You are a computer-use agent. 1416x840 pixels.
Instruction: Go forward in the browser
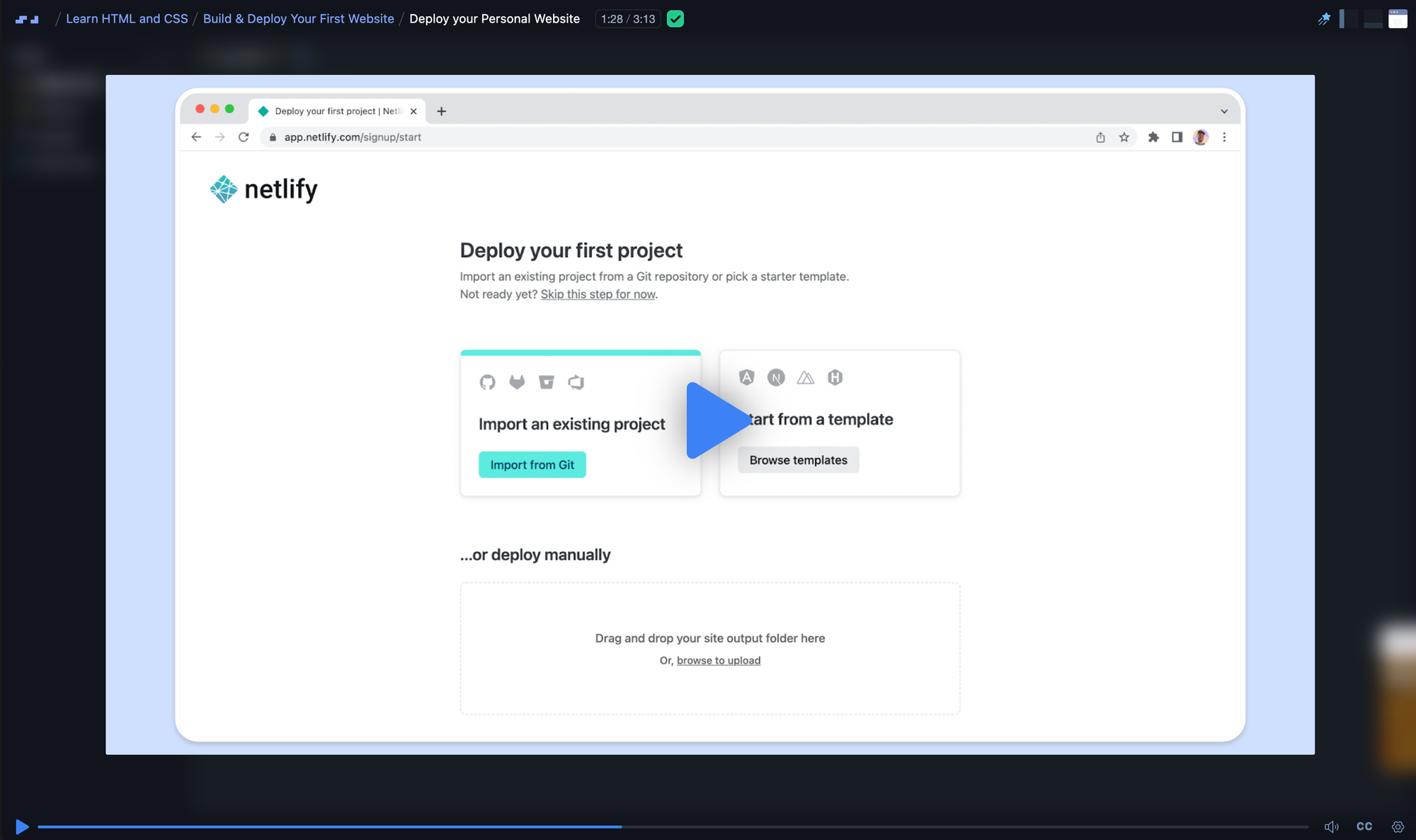(220, 137)
